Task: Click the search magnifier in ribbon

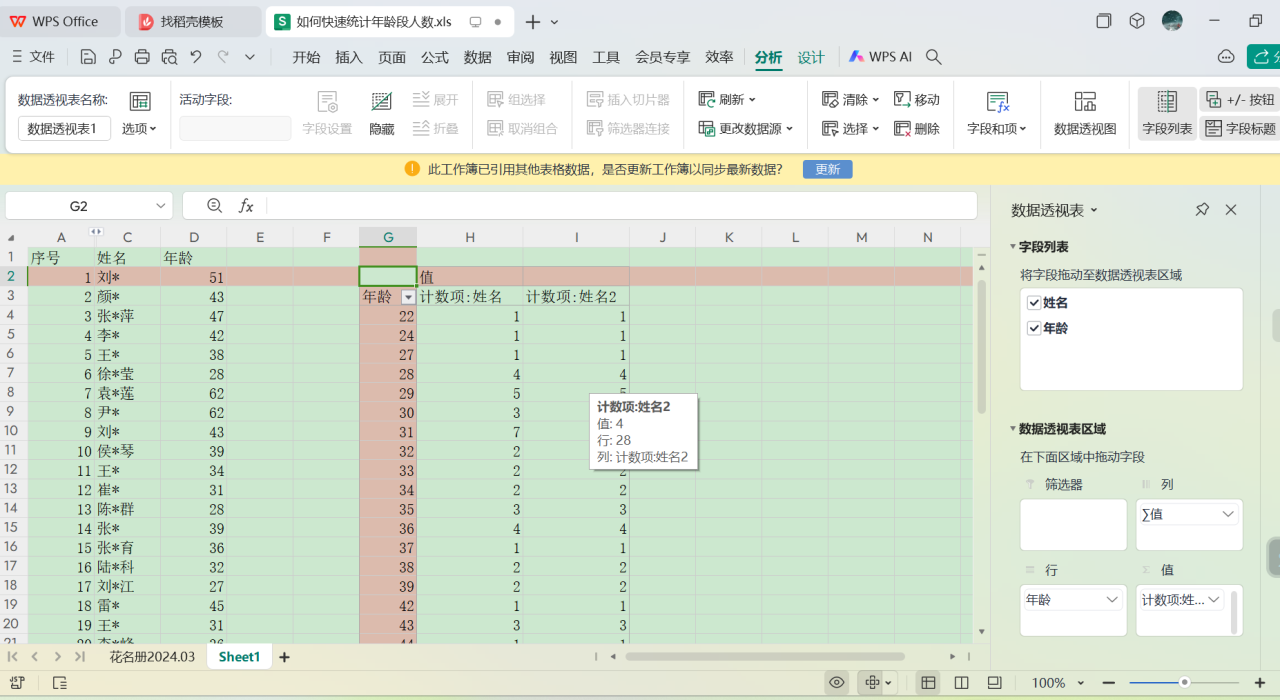Action: pos(934,57)
